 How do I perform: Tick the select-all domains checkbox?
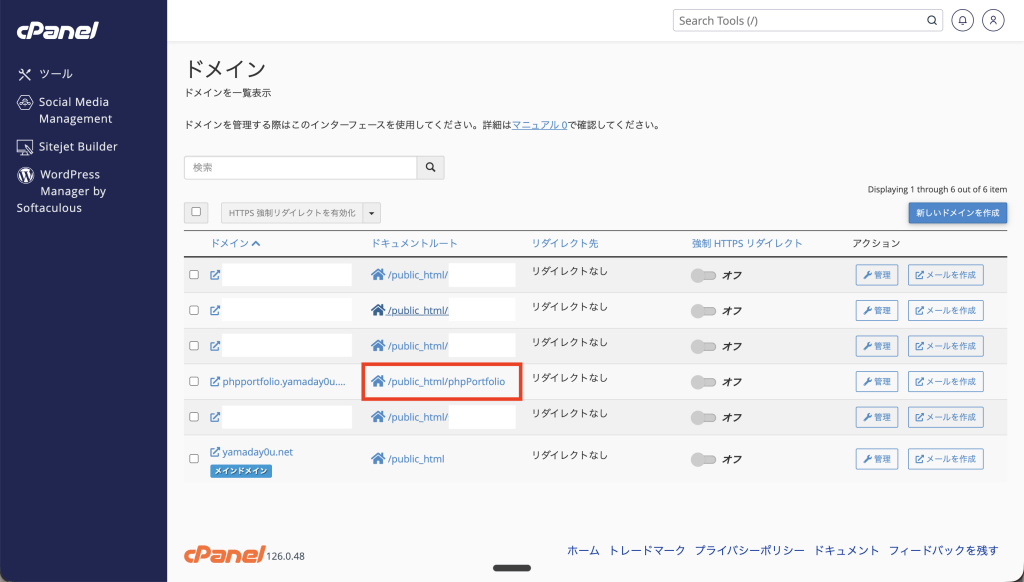pyautogui.click(x=196, y=212)
